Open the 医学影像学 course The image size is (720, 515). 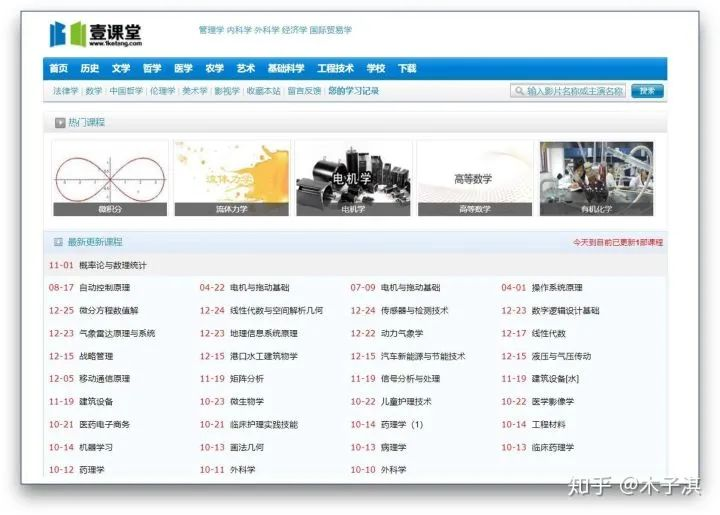[552, 402]
